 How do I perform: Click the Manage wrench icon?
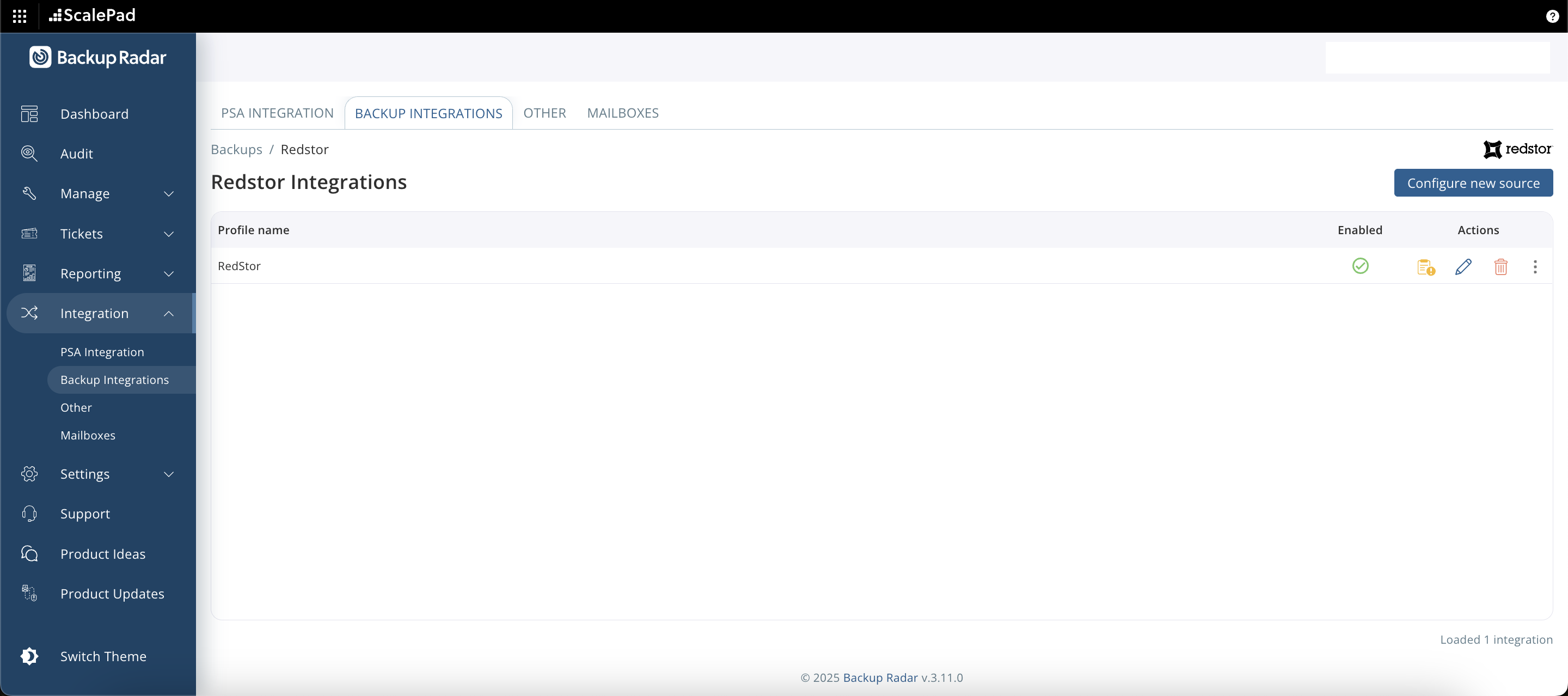pyautogui.click(x=29, y=194)
